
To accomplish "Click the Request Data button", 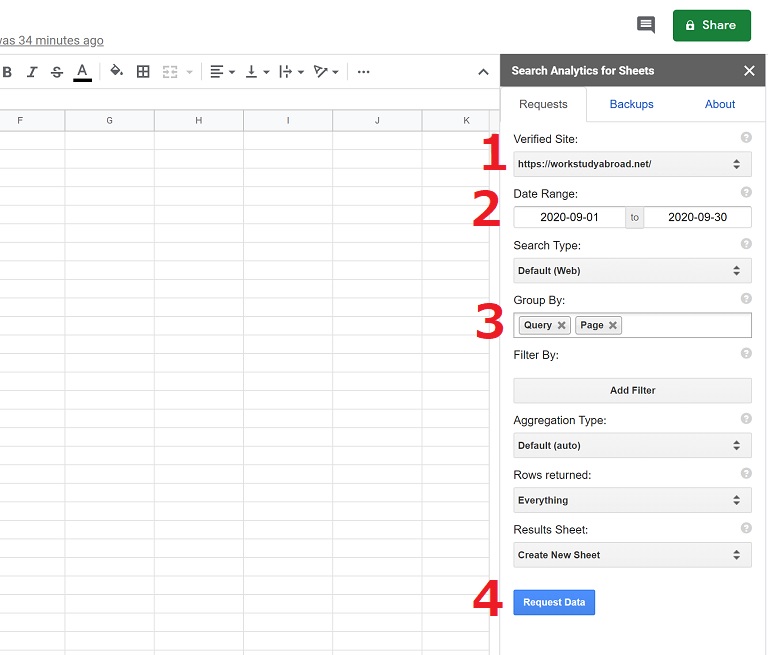I will 554,602.
